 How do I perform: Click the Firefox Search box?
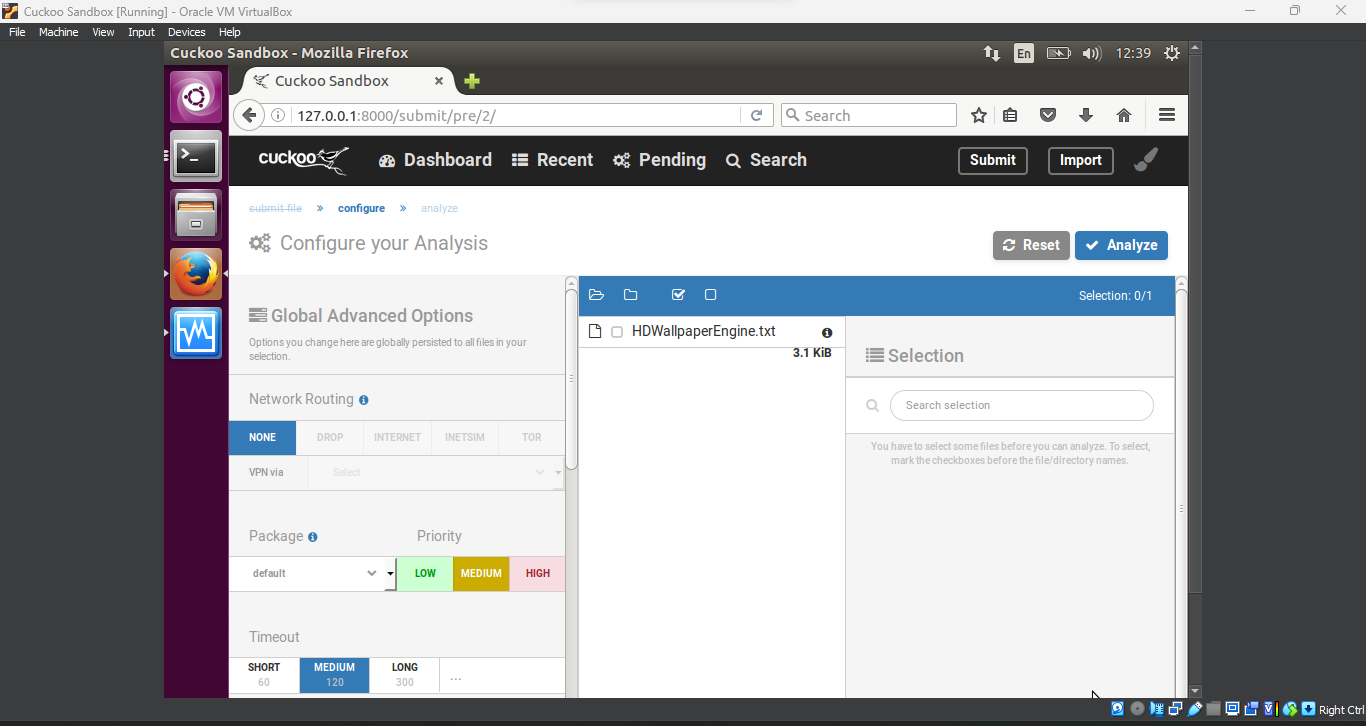pyautogui.click(x=869, y=115)
